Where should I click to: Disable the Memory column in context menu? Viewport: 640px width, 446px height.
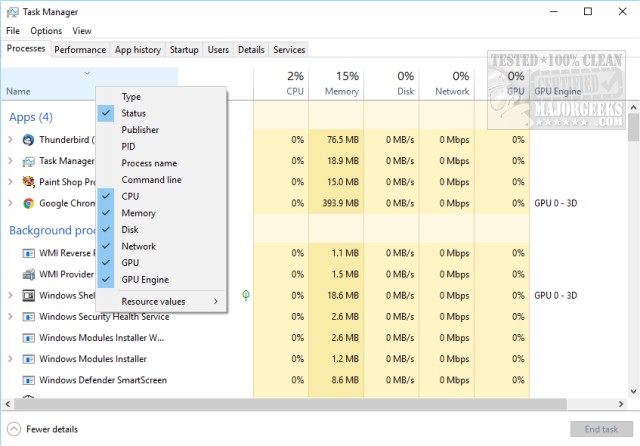pos(138,213)
